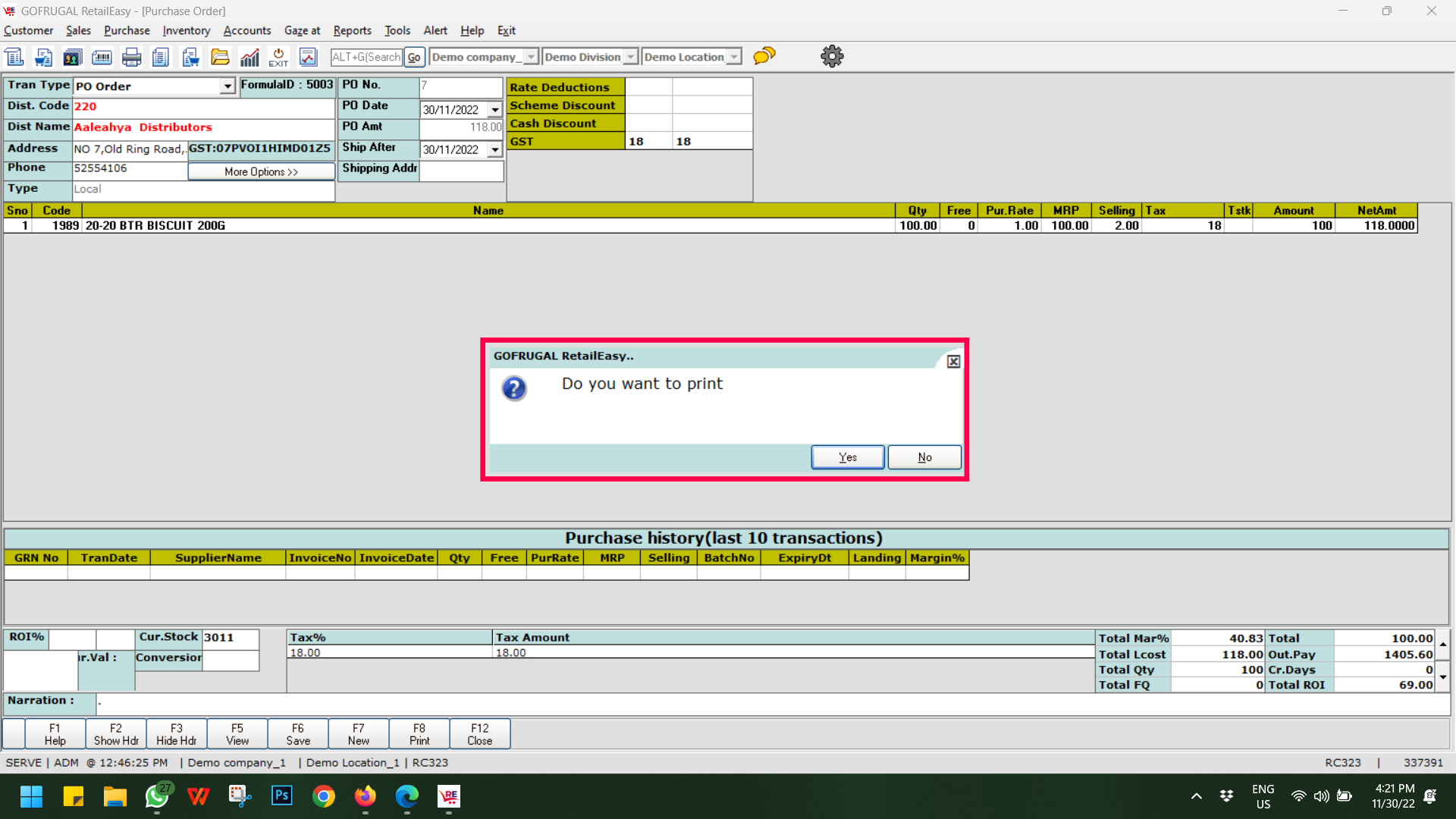Click No in print dialog
This screenshot has width=1456, height=819.
point(924,457)
